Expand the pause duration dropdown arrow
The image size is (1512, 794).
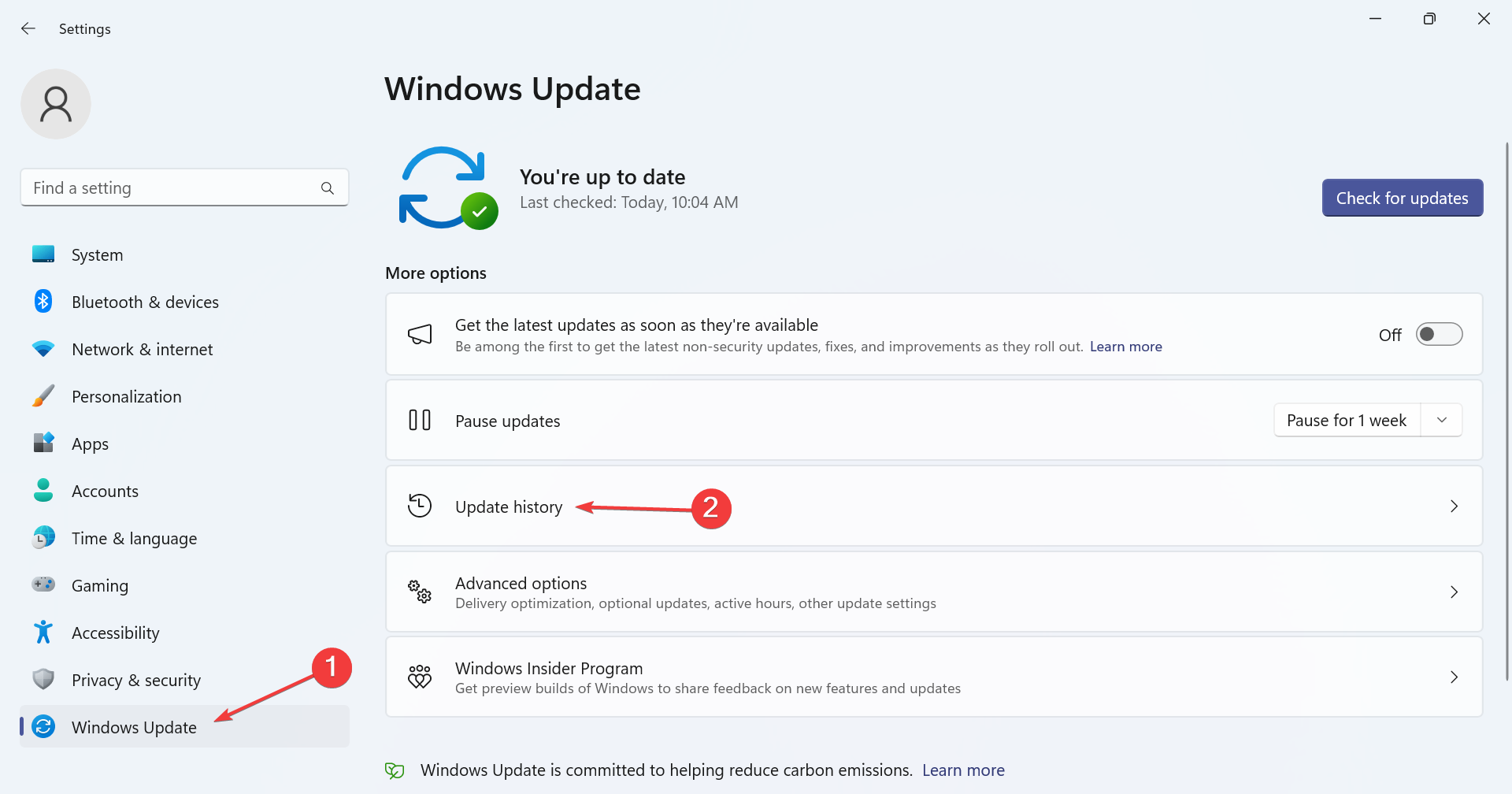pos(1442,420)
